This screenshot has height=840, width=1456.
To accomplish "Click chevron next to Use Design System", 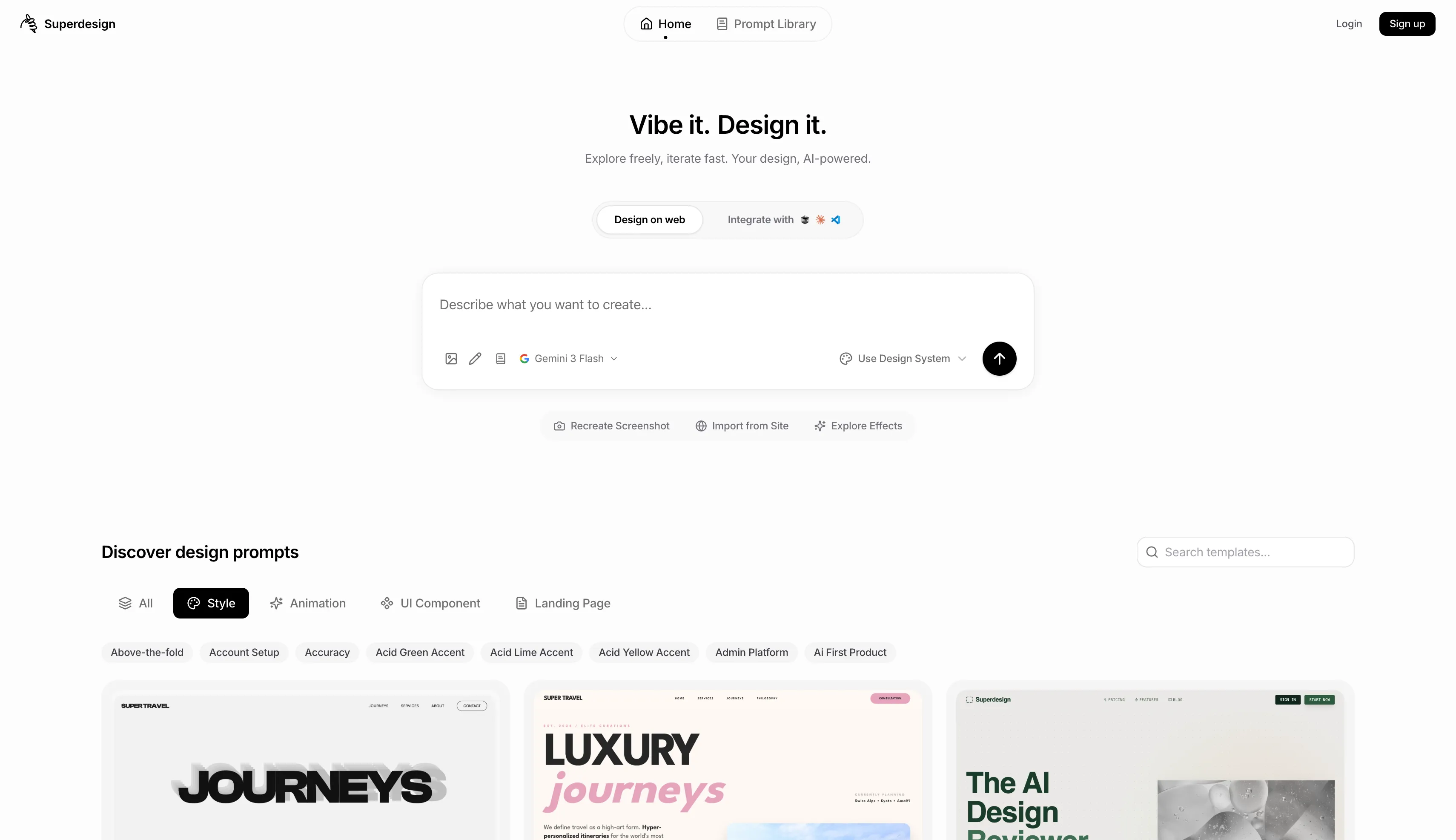I will pyautogui.click(x=962, y=359).
